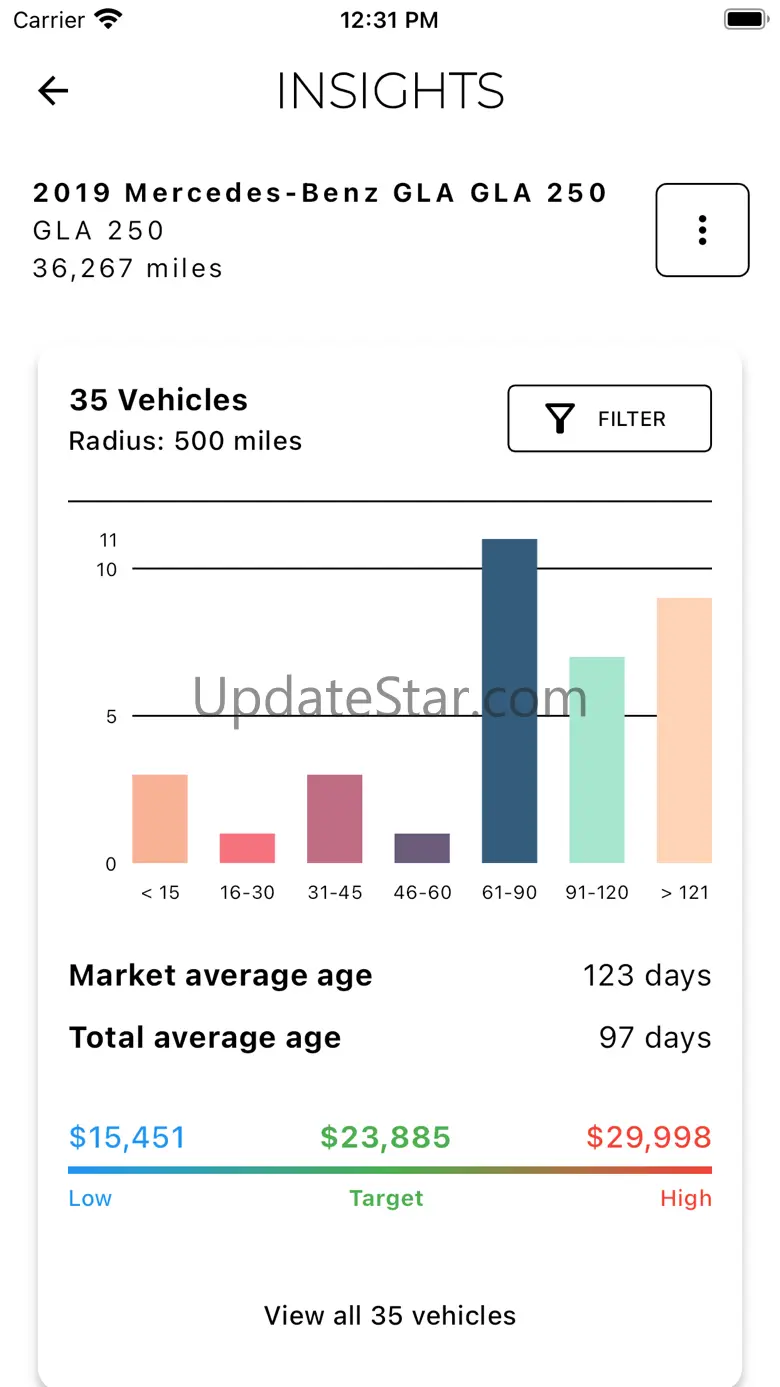Tap the $29,998 high price
This screenshot has width=780, height=1387.
649,1137
